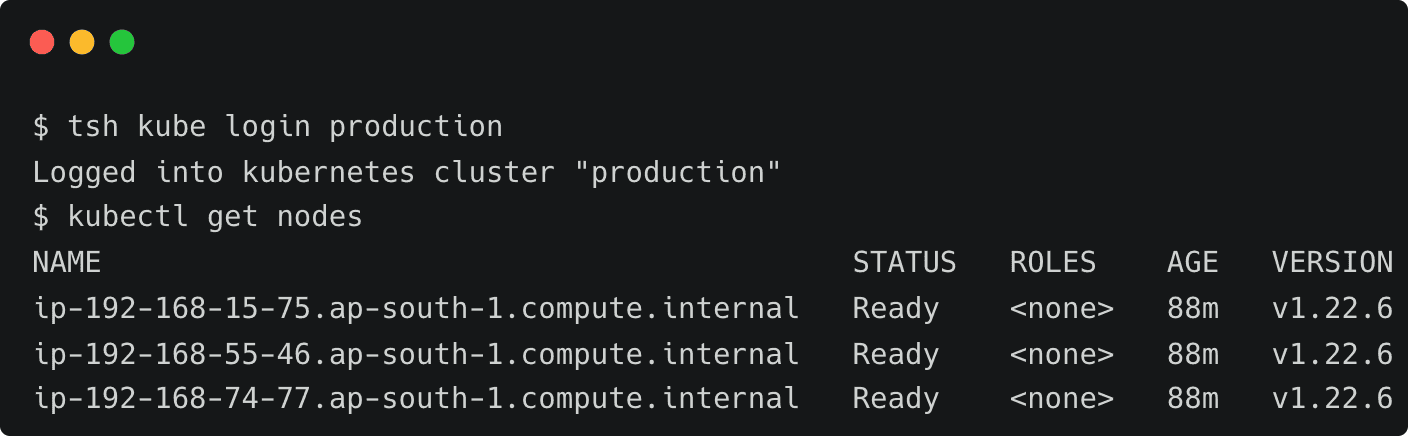Screen dimensions: 1408x436
Task: Click <none> role of the ip-192-168-55-46 node
Action: coord(1061,354)
